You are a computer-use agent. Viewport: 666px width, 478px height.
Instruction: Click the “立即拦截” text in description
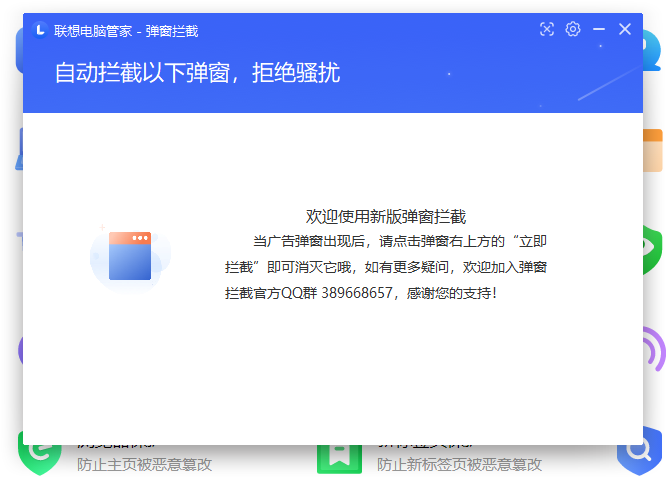(528, 241)
